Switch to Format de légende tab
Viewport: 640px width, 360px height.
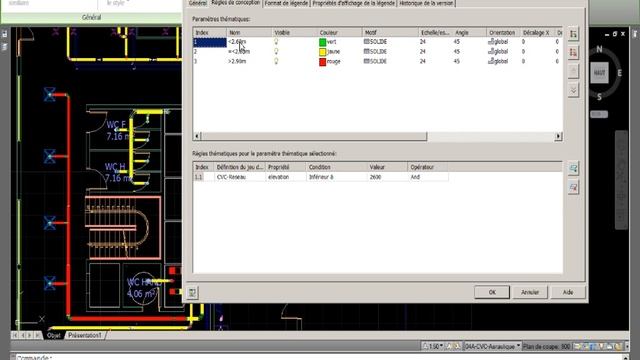(286, 3)
